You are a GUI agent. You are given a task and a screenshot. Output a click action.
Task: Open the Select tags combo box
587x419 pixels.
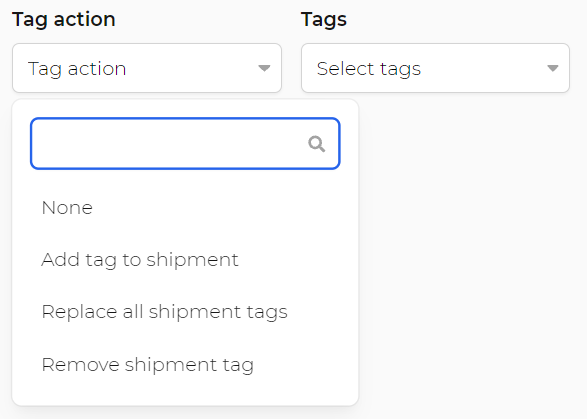435,68
